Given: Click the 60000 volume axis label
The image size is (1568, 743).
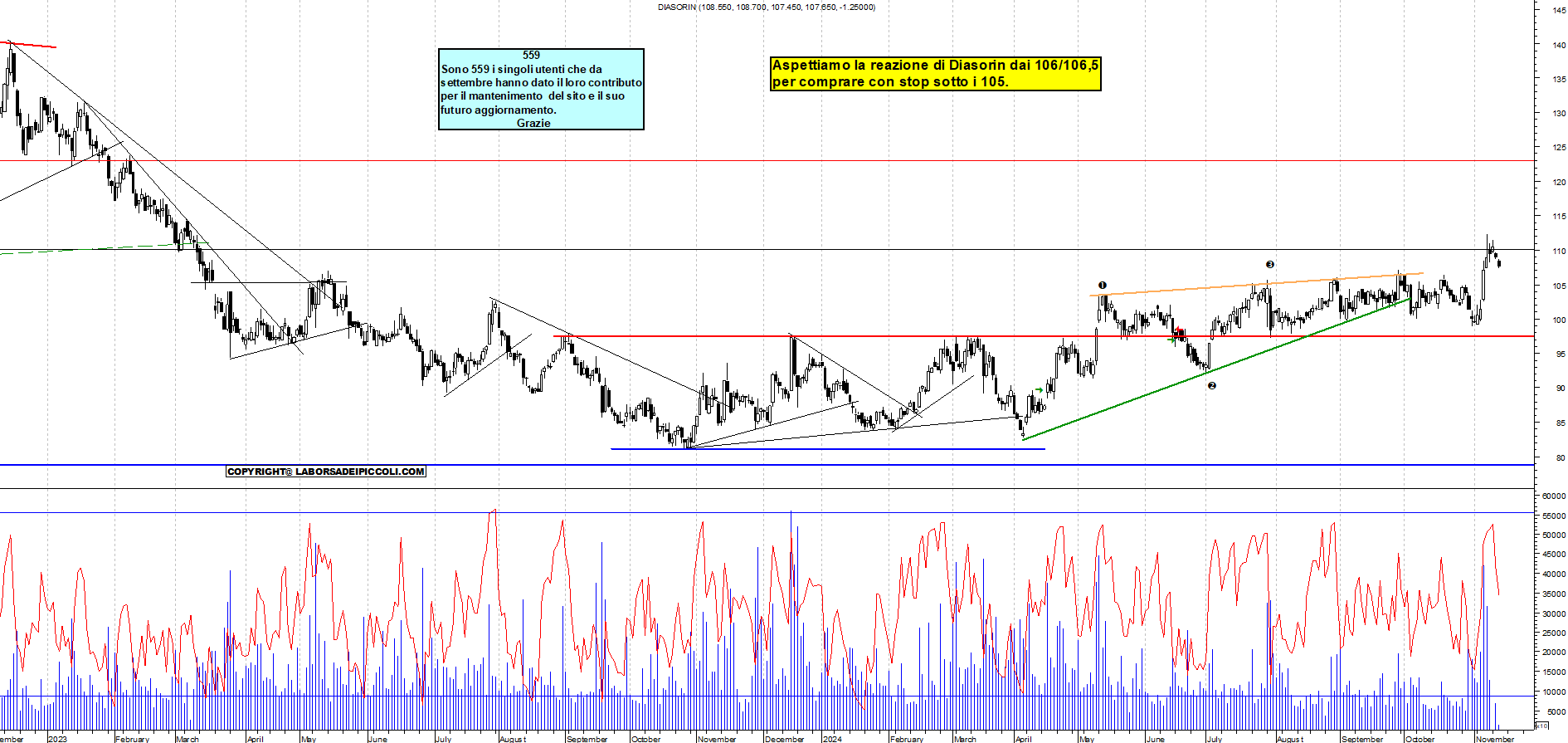Looking at the screenshot, I should click(1554, 496).
